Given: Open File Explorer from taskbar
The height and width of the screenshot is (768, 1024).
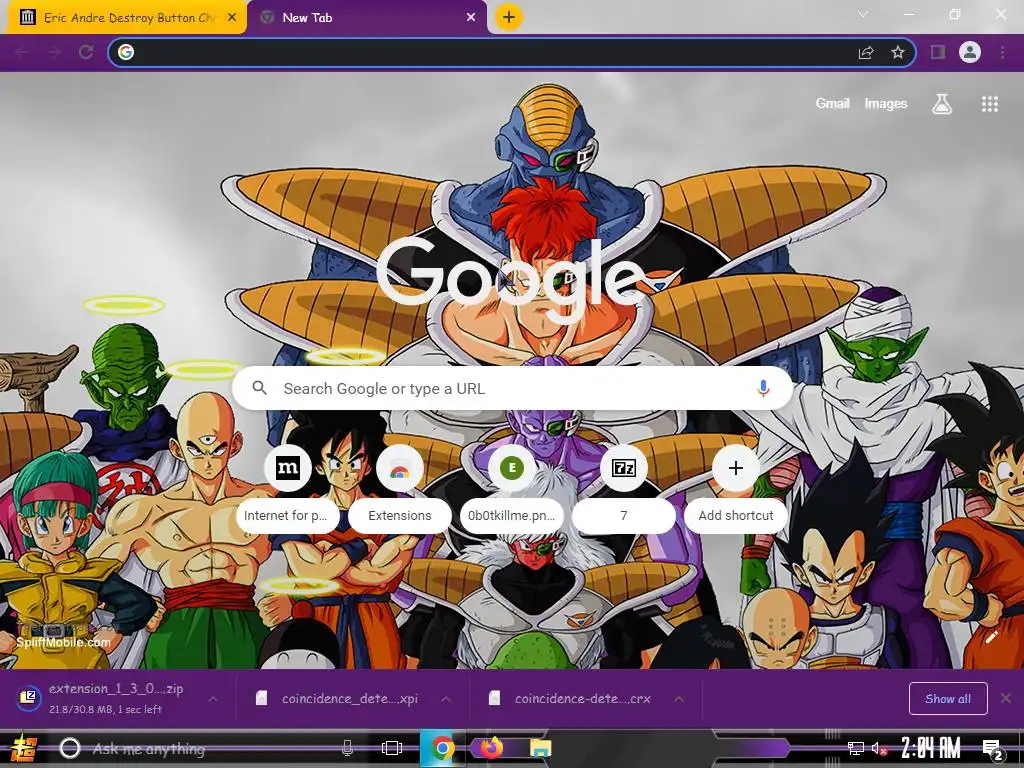Looking at the screenshot, I should tap(540, 748).
